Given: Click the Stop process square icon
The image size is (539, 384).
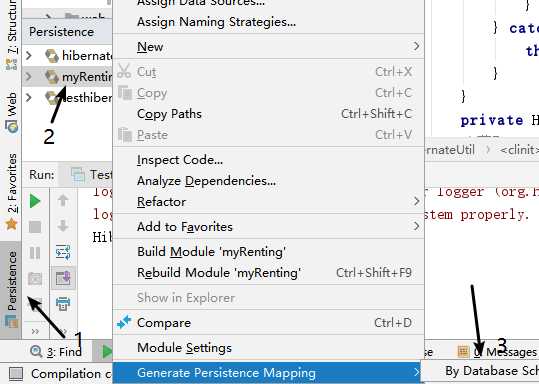Looking at the screenshot, I should 35,227.
